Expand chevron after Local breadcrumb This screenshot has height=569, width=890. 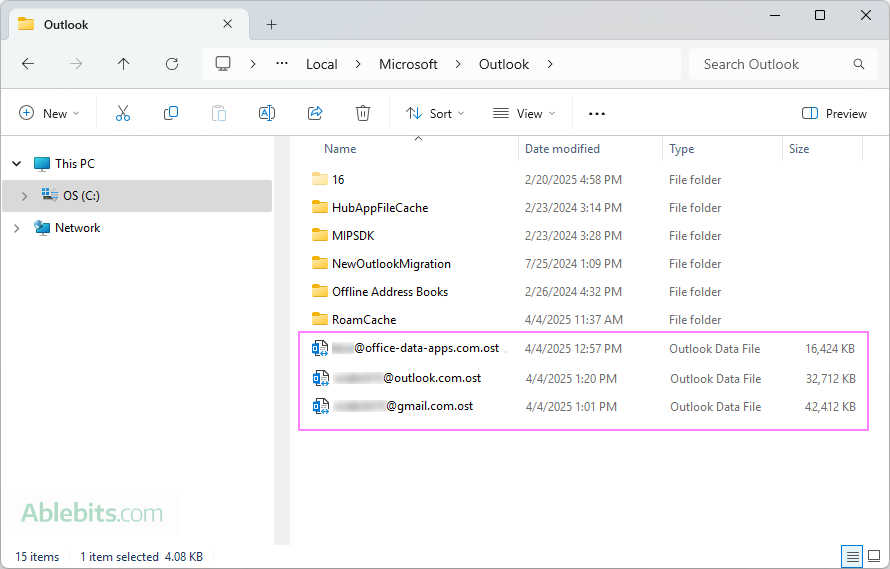(x=358, y=64)
